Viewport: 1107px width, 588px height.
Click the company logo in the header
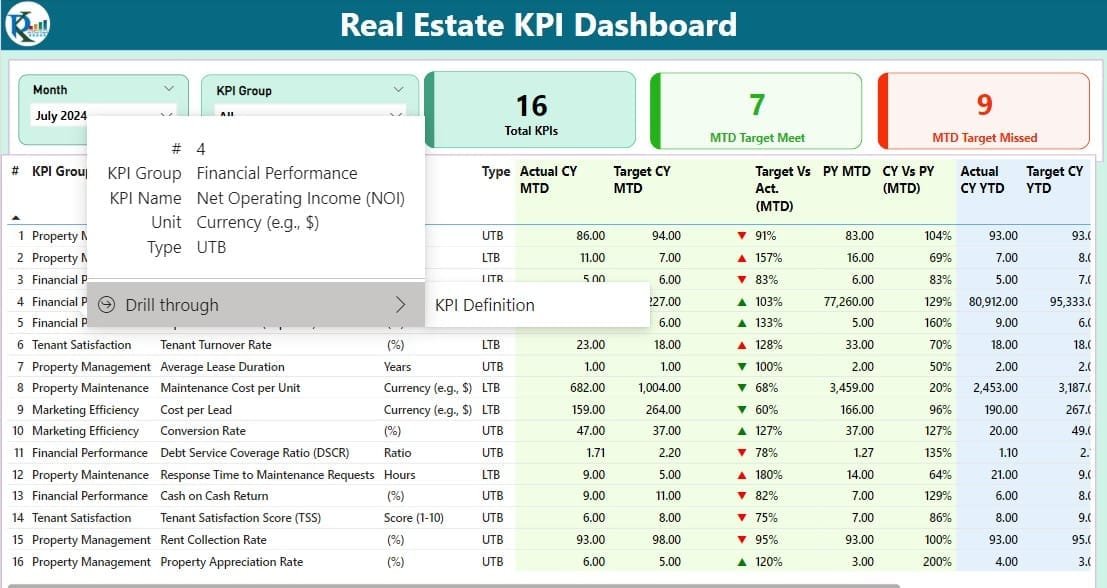point(27,25)
